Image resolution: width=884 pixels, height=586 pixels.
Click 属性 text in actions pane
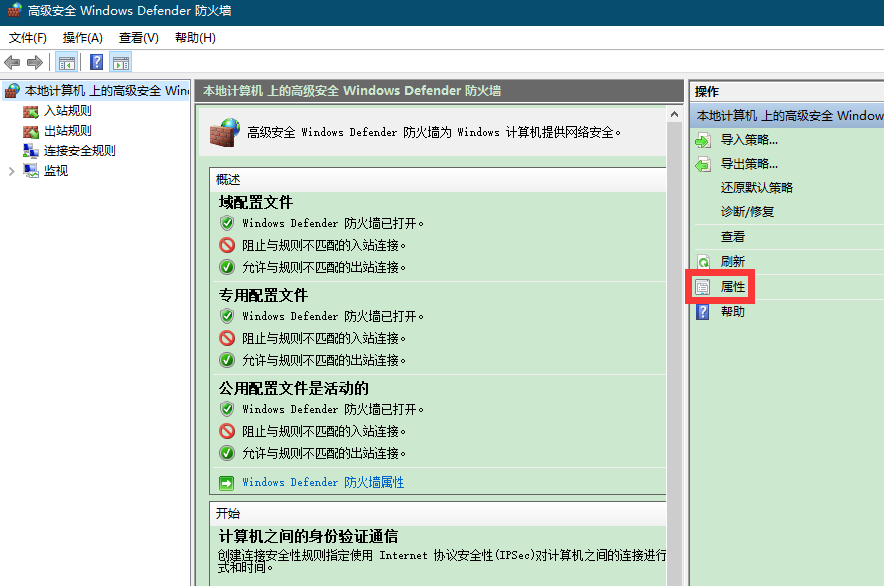[x=733, y=287]
